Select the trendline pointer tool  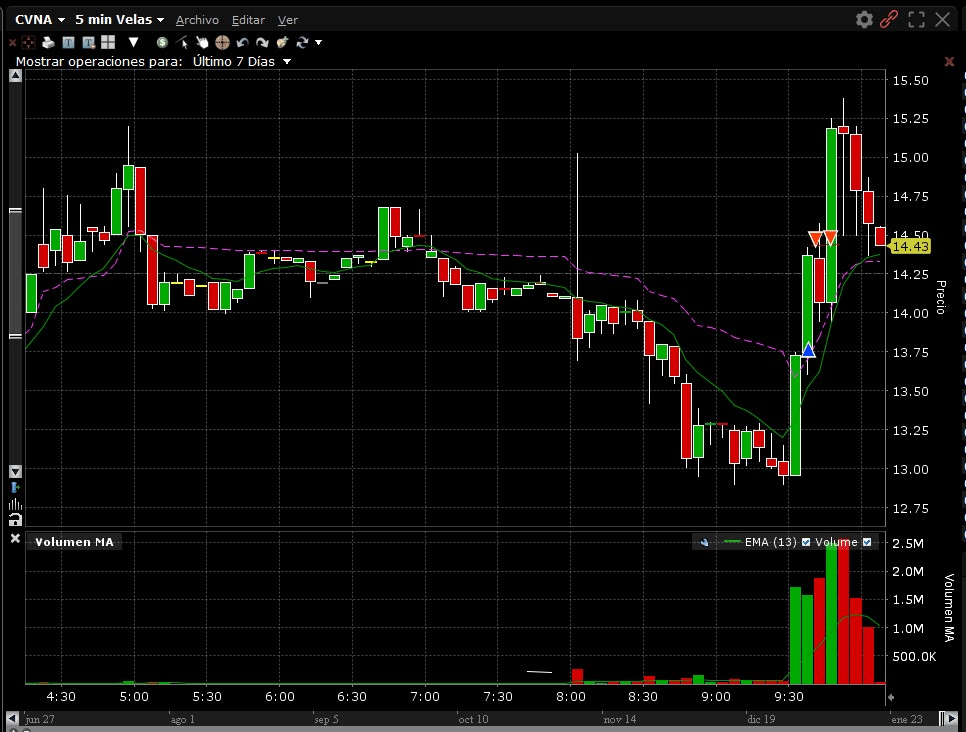pos(182,42)
